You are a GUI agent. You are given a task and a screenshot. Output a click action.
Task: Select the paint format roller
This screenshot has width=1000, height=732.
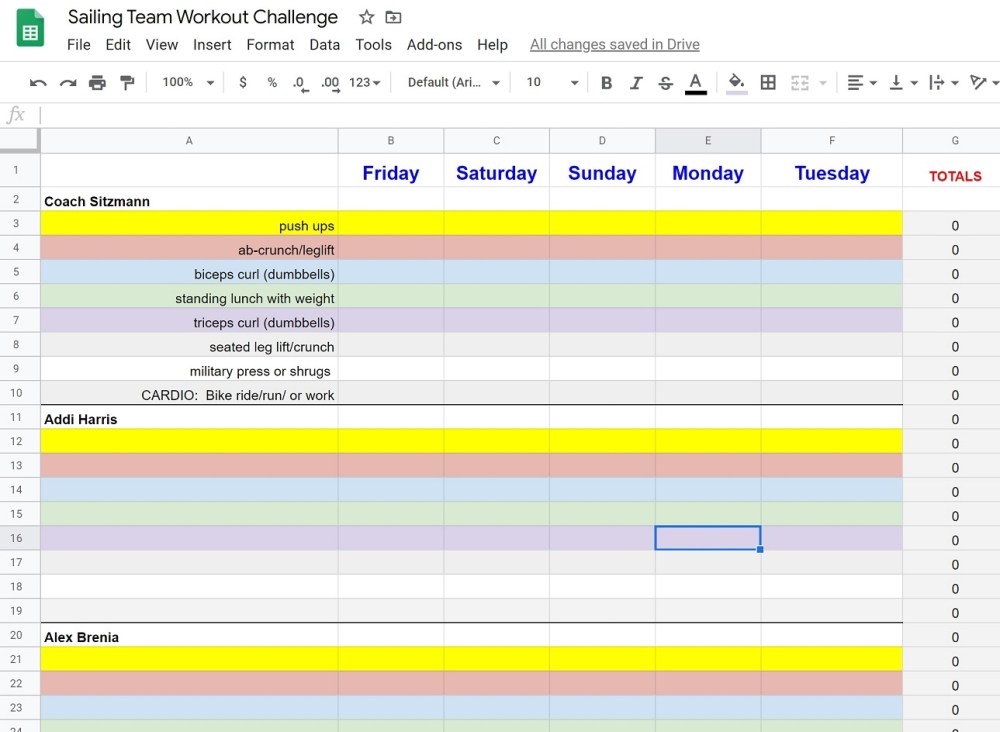(x=127, y=83)
